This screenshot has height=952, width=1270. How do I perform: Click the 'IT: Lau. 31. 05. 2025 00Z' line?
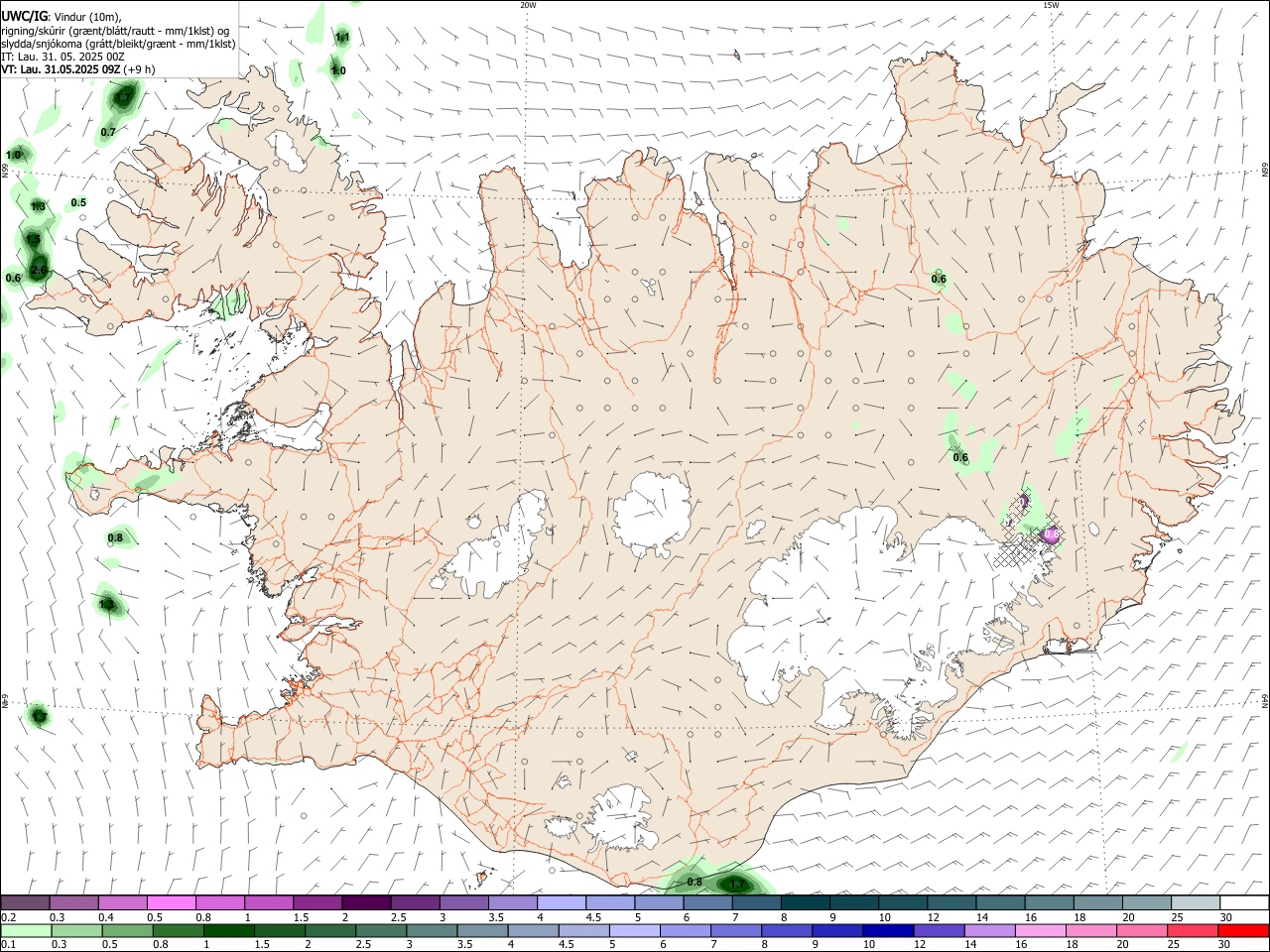[x=63, y=57]
